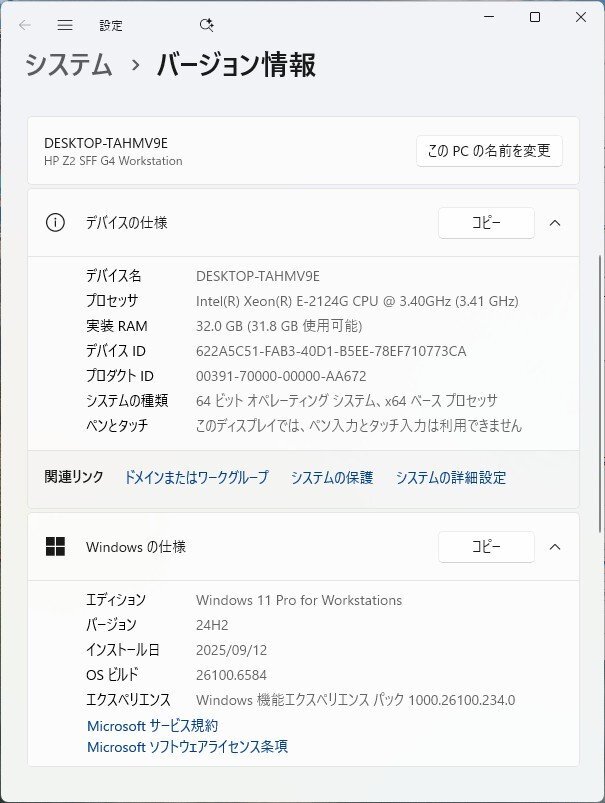This screenshot has height=803, width=605.
Task: Click the > chevron in the breadcrumb
Action: tap(135, 66)
